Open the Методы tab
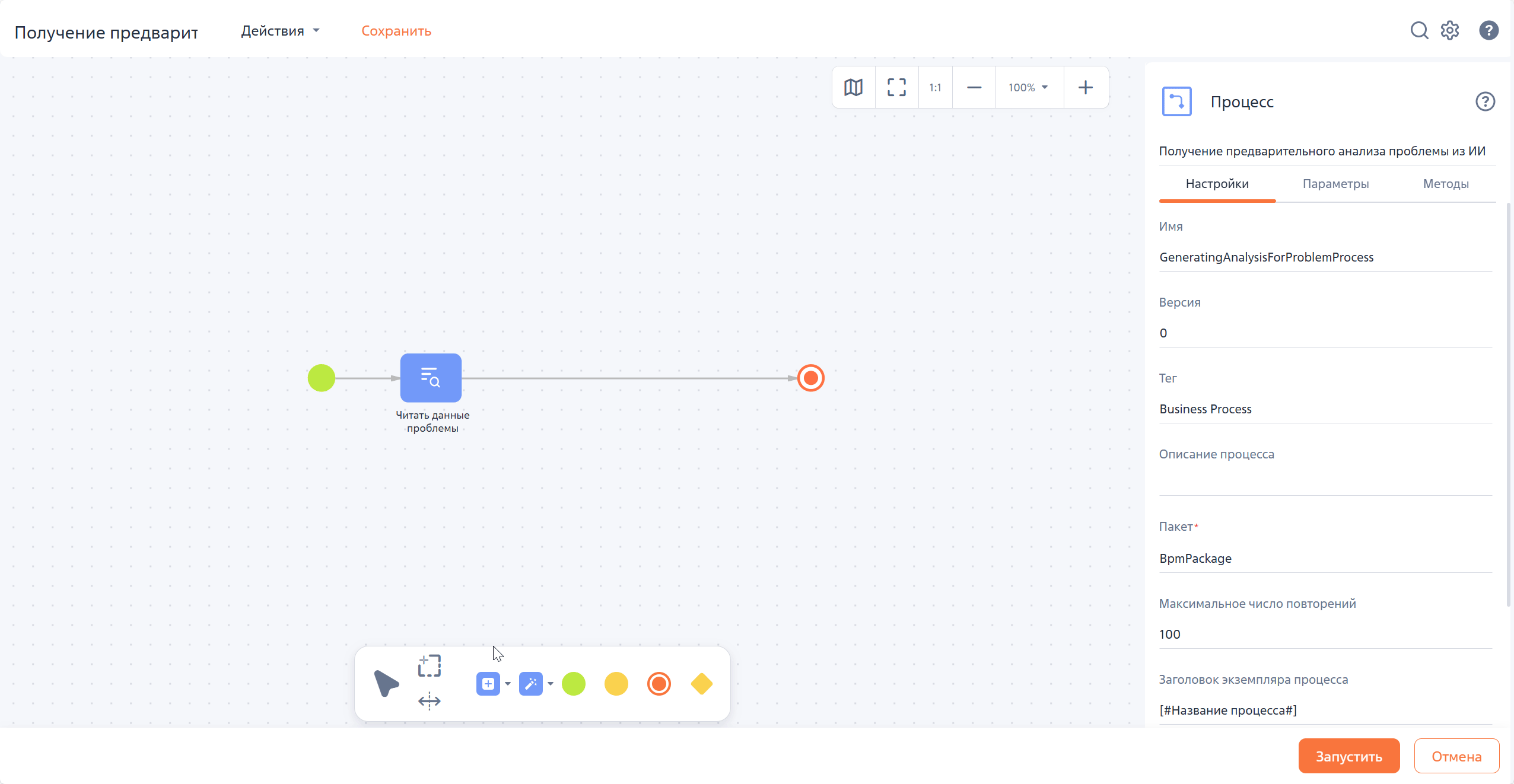The image size is (1514, 784). coord(1445,184)
